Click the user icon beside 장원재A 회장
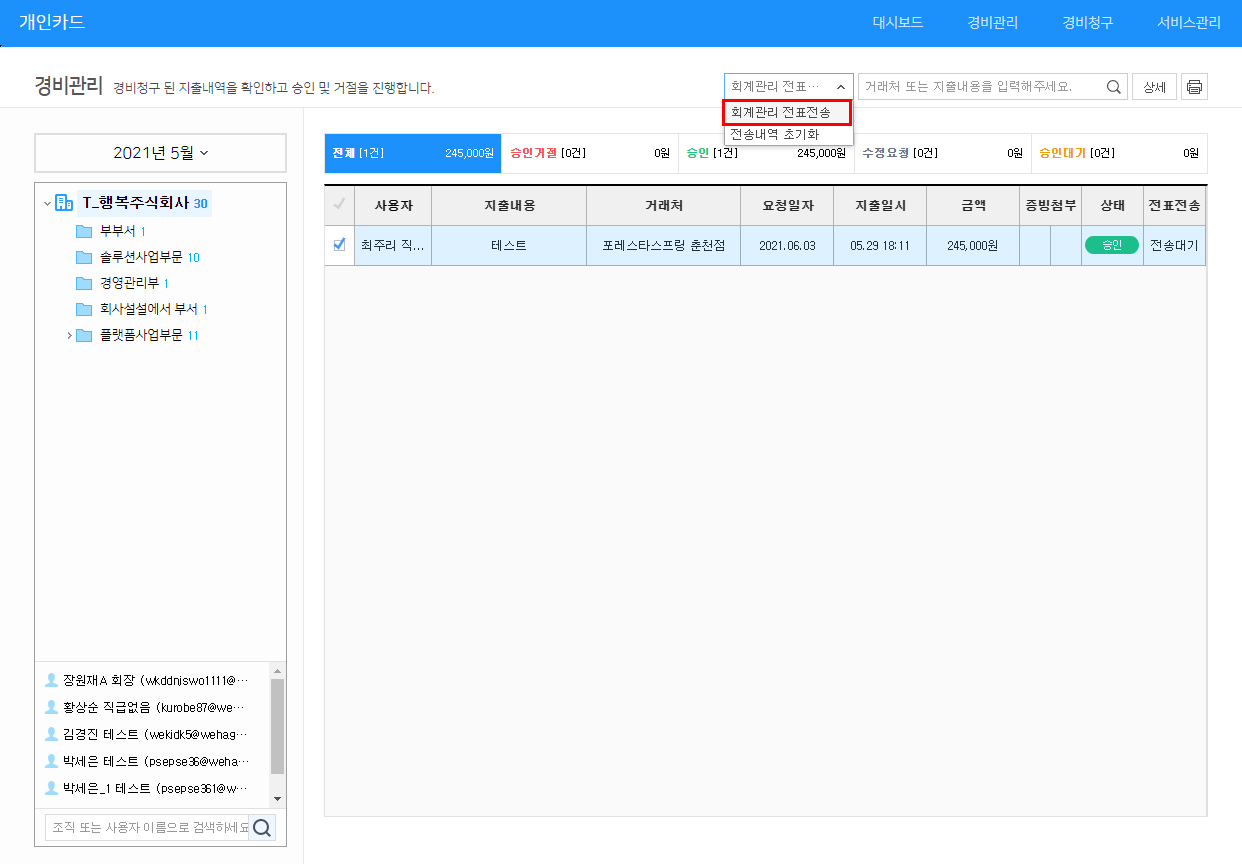This screenshot has width=1242, height=864. tap(52, 680)
